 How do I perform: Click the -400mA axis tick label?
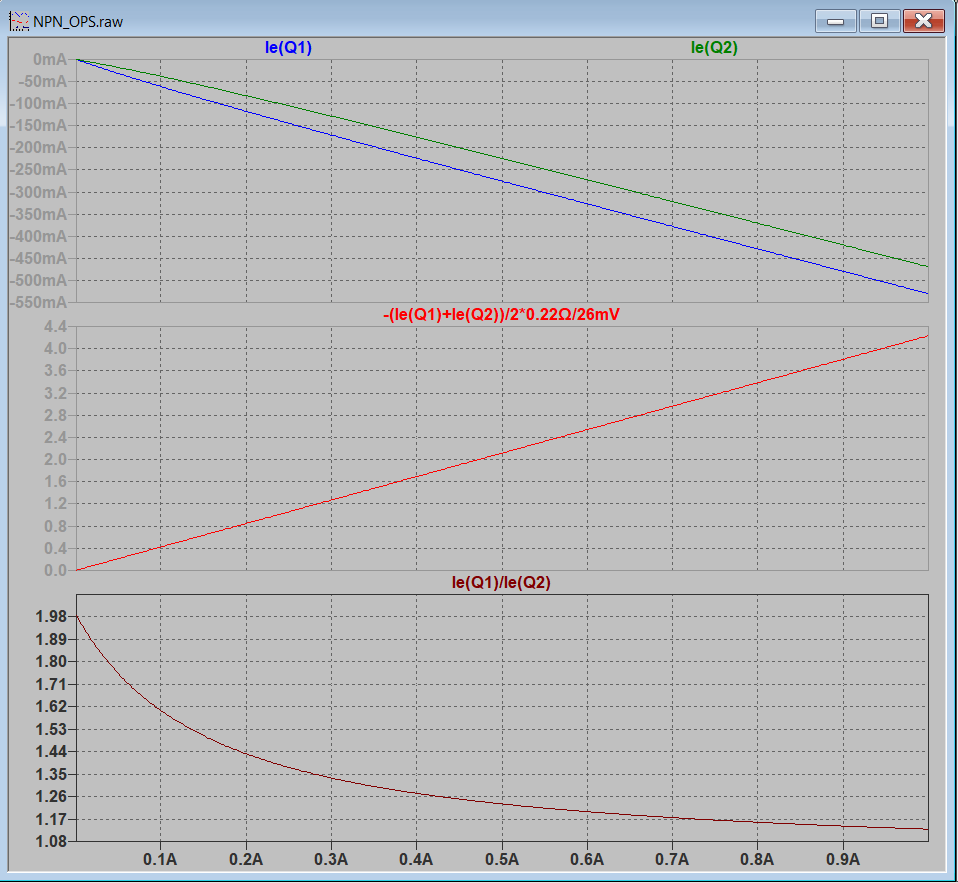tap(40, 236)
